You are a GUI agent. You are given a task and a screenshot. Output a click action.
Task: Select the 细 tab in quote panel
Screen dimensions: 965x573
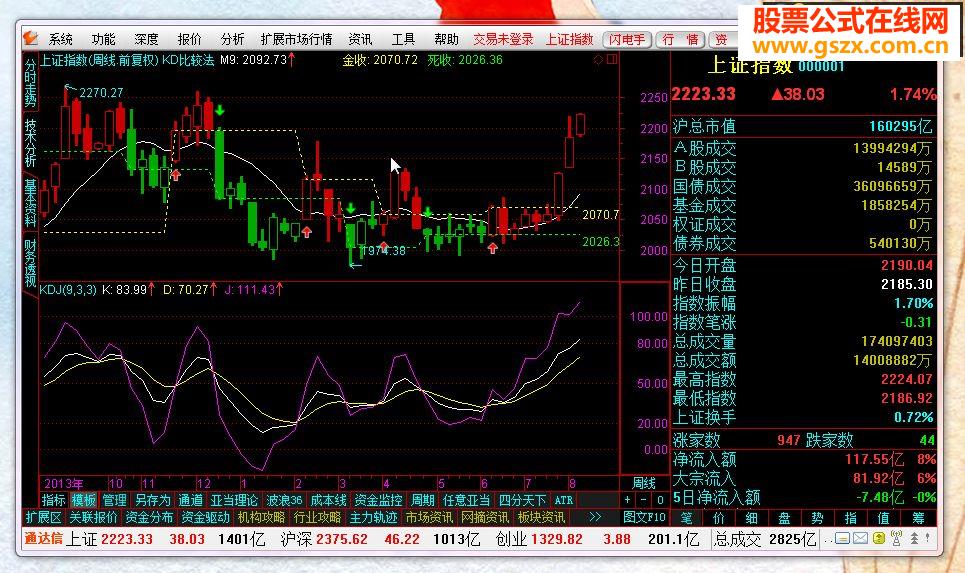(752, 518)
